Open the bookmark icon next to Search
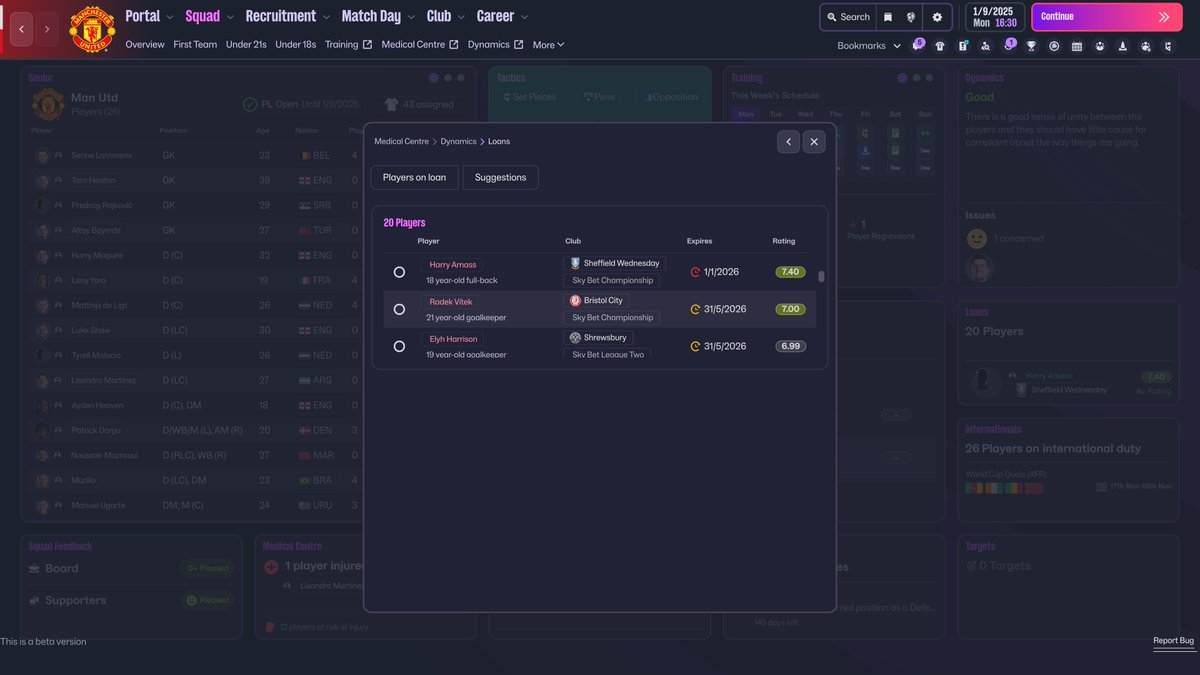 click(x=887, y=17)
